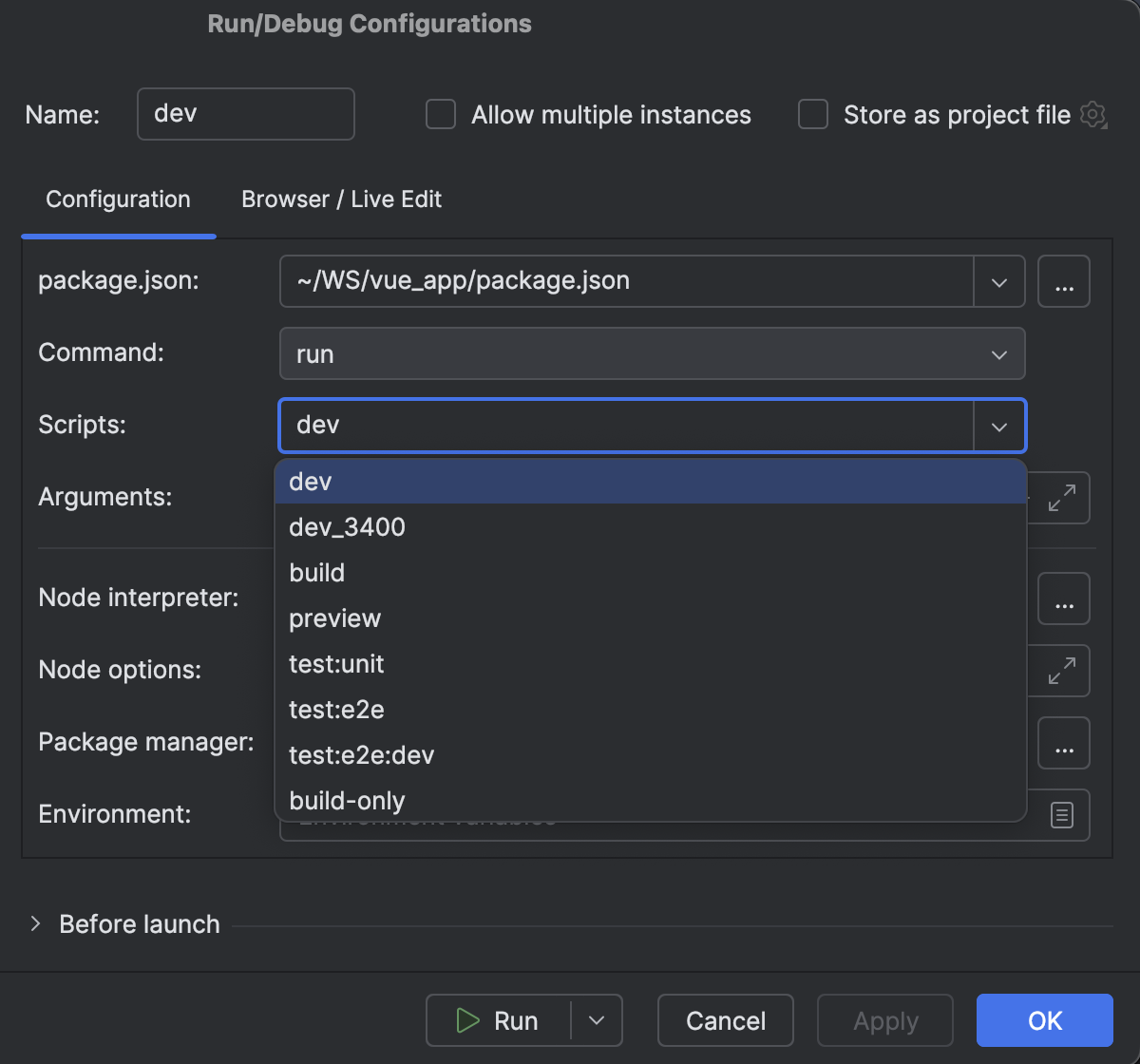Start the configuration via the green play icon
This screenshot has height=1064, width=1140.
(x=467, y=1020)
